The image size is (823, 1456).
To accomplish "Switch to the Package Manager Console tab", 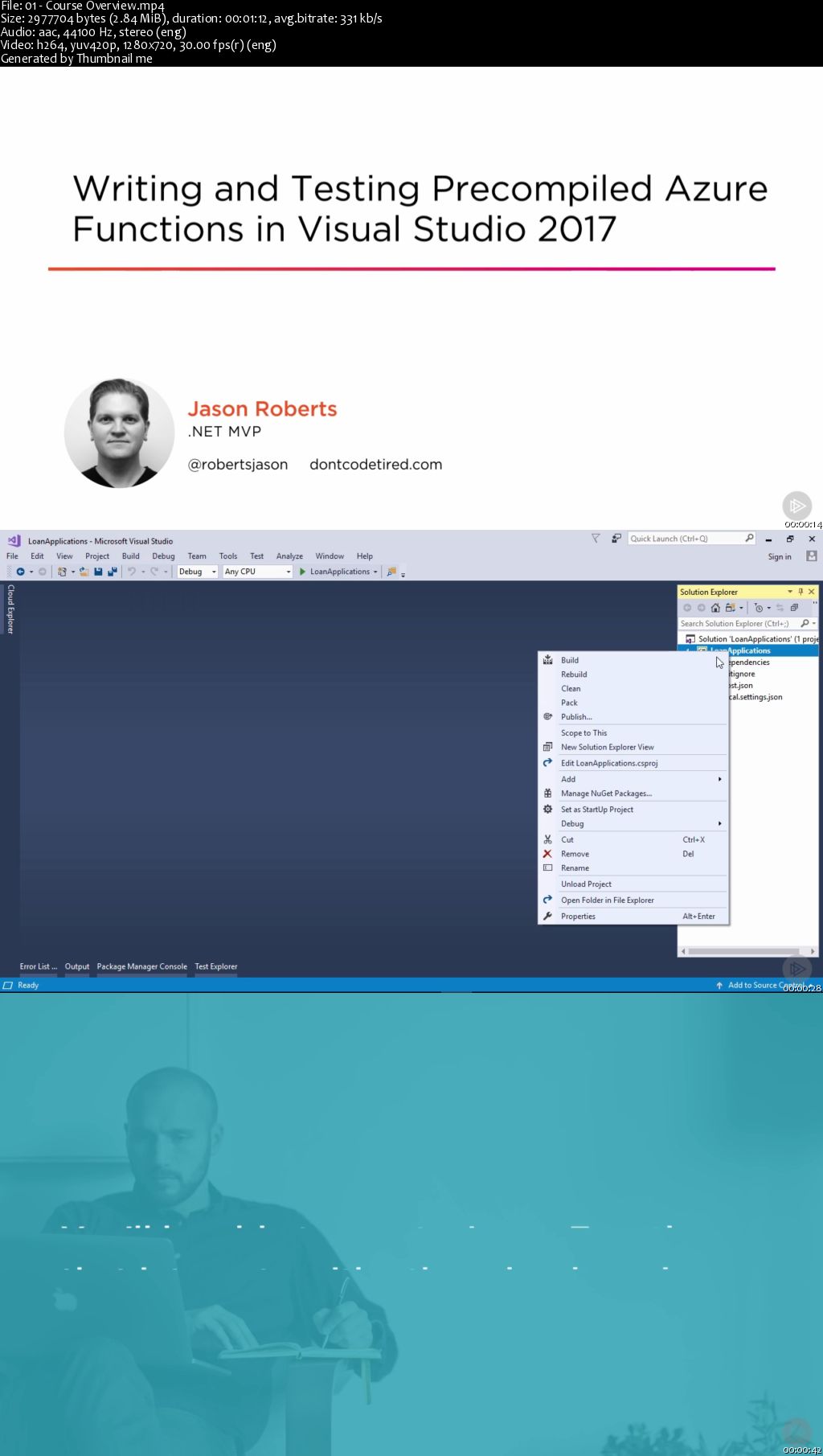I will (x=141, y=966).
